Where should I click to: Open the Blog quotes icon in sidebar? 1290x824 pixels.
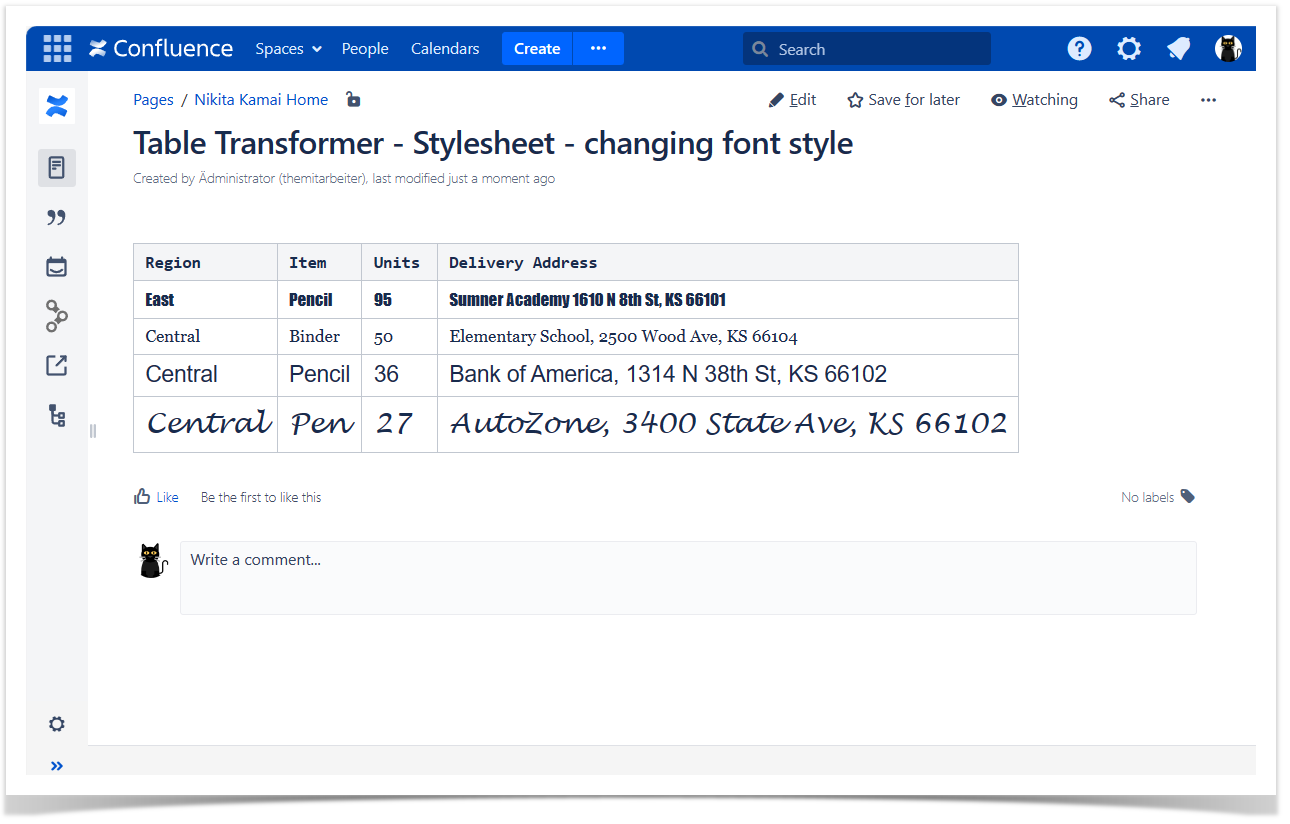point(57,217)
